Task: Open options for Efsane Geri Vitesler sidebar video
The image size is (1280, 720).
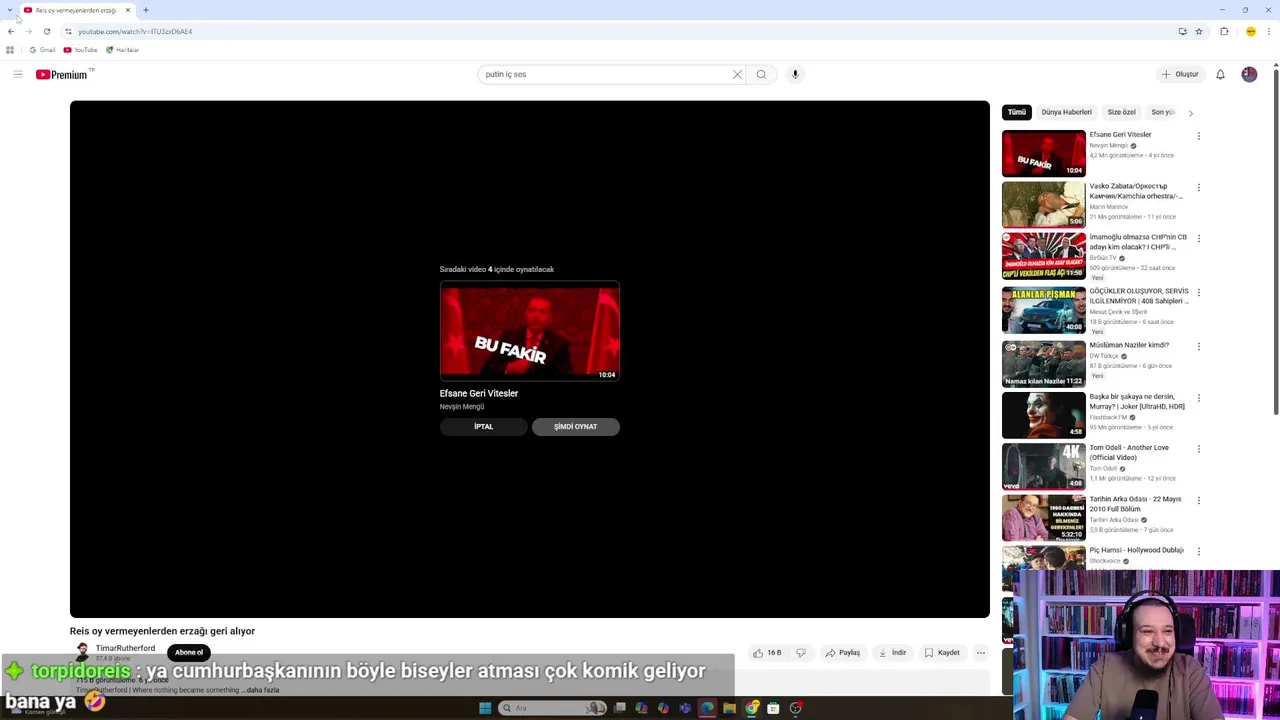Action: tap(1199, 136)
